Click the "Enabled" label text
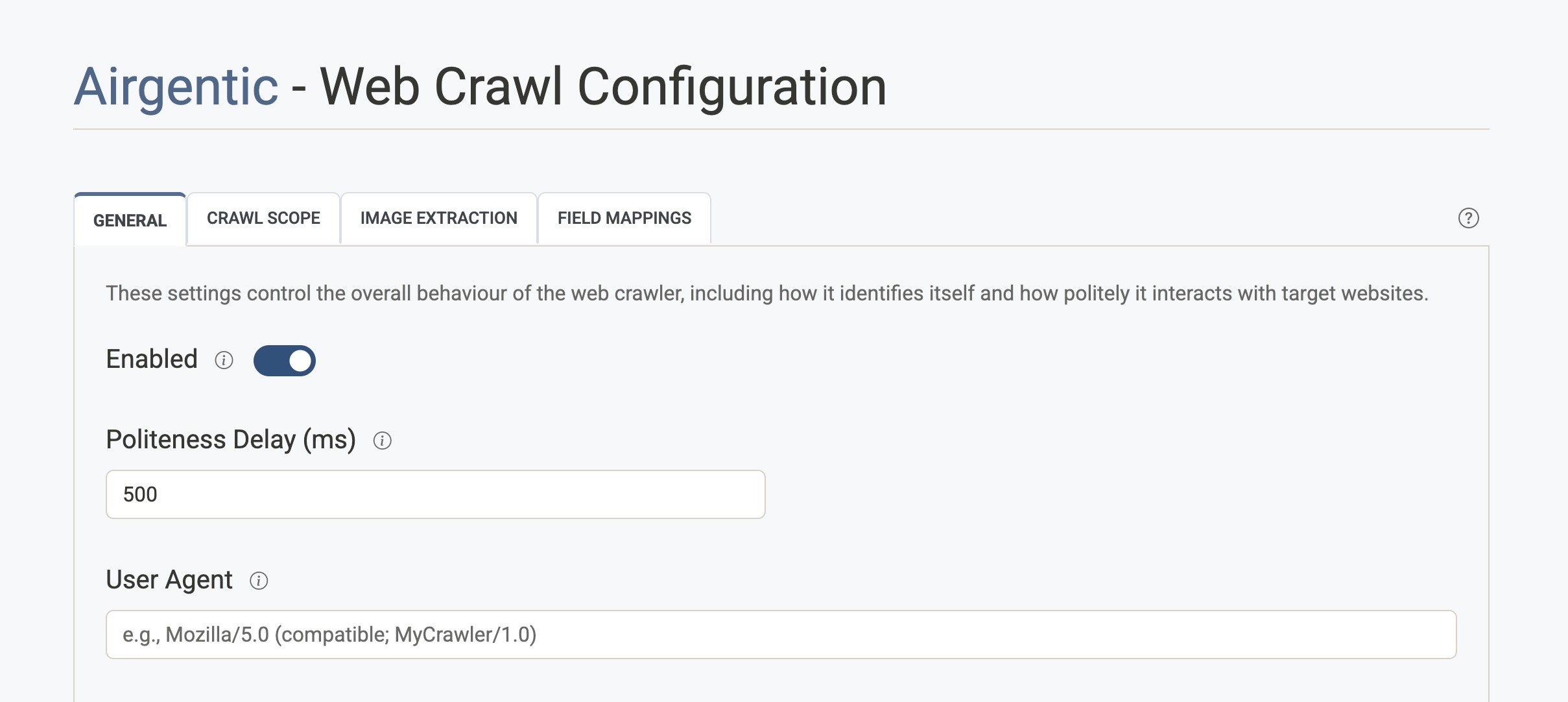The height and width of the screenshot is (702, 1568). 152,359
